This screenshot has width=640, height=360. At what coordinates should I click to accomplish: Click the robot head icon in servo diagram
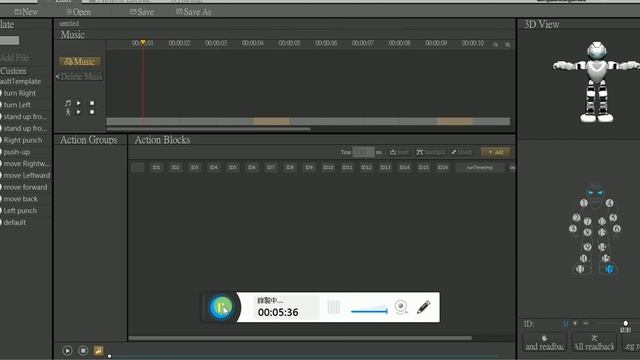[595, 191]
